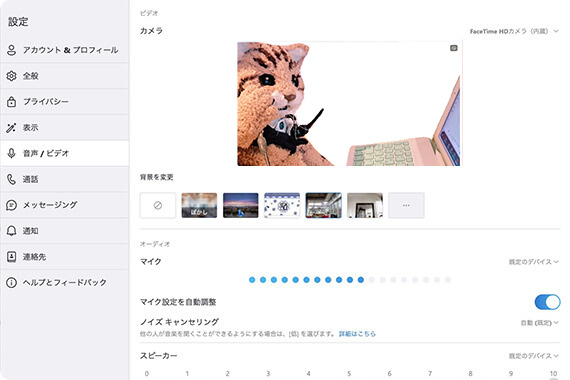Choose the doorway room background

[x=365, y=205]
